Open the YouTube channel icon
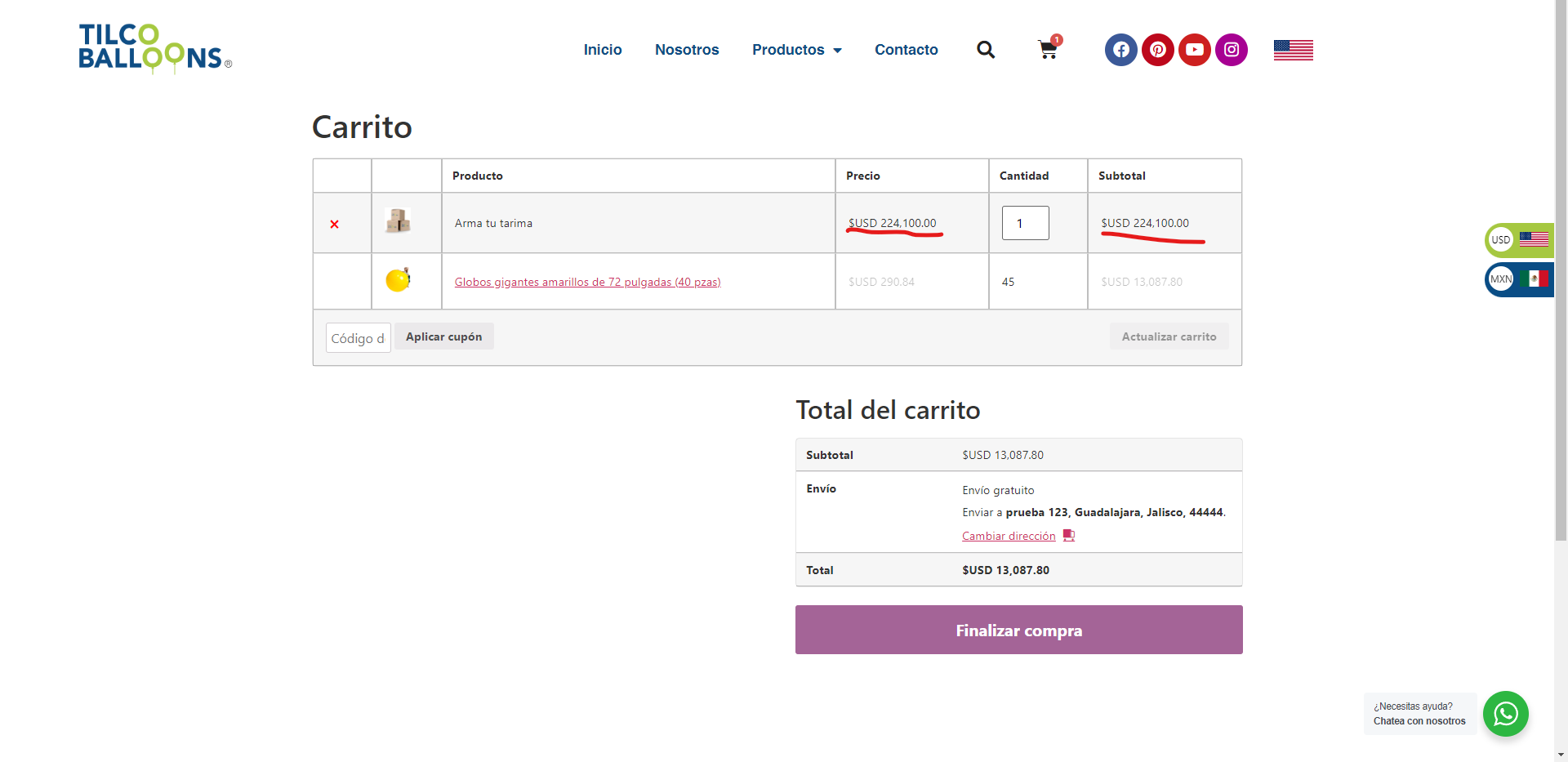This screenshot has height=762, width=1568. (1194, 50)
